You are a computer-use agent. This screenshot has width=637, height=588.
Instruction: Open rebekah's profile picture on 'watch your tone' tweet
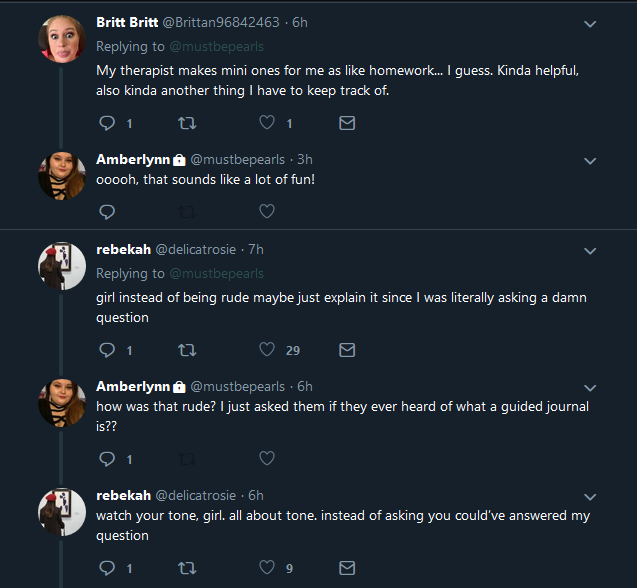tap(62, 512)
